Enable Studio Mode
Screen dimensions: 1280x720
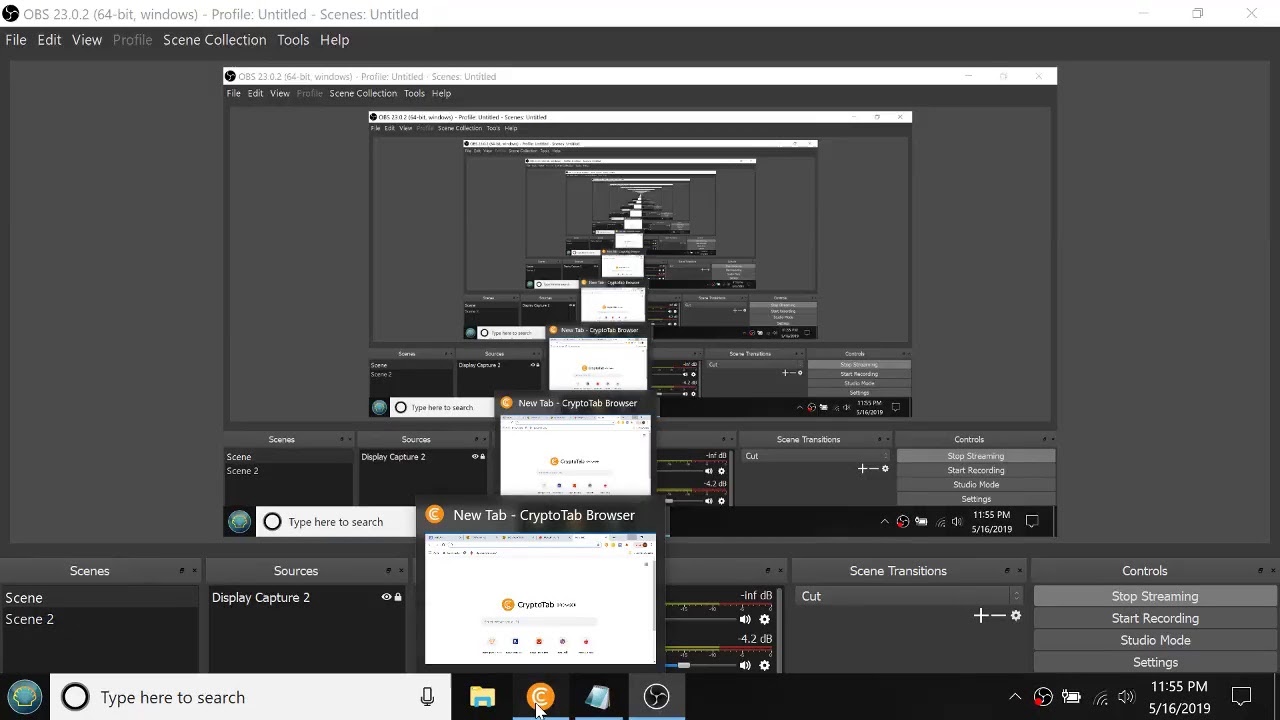click(x=1155, y=640)
